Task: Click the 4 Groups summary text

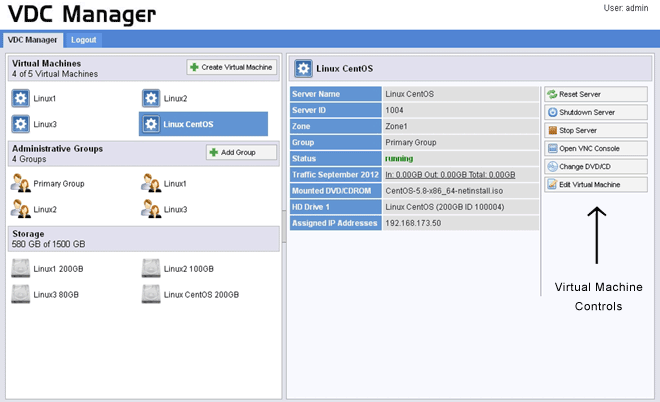Action: [29, 159]
